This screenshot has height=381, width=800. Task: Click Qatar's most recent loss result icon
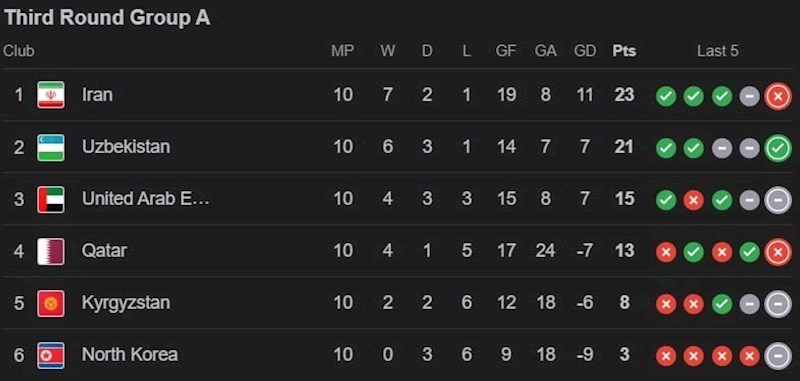pyautogui.click(x=778, y=252)
